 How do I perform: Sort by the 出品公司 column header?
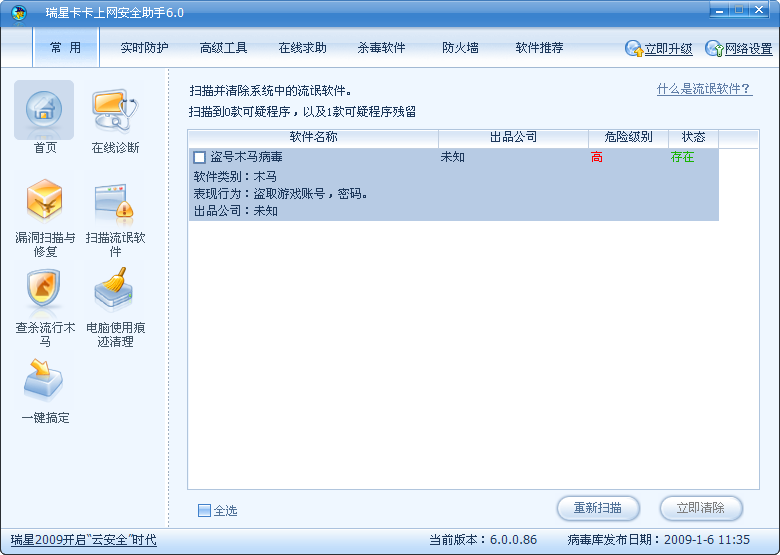point(513,137)
